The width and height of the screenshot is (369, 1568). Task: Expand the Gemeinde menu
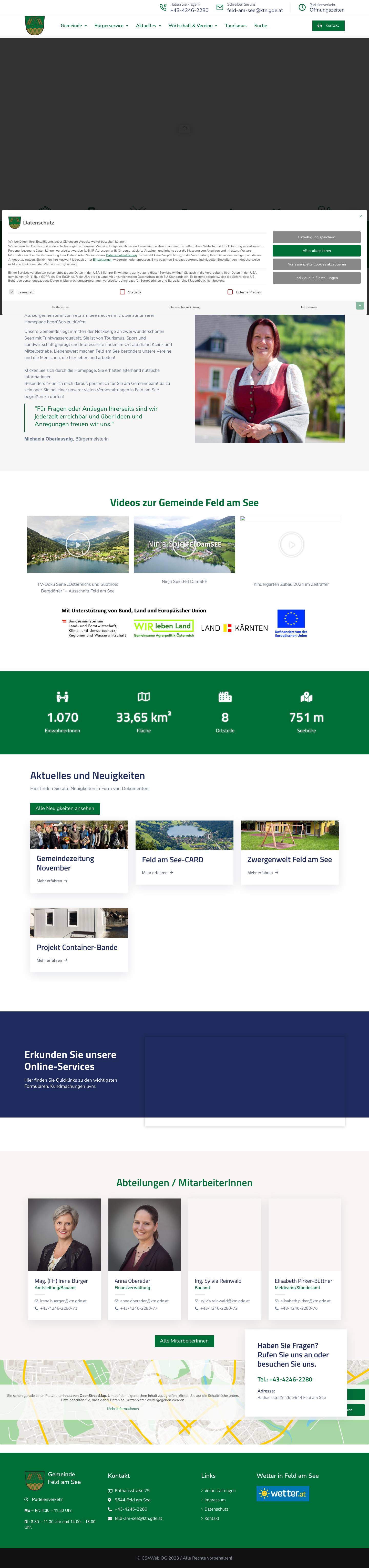pos(74,26)
